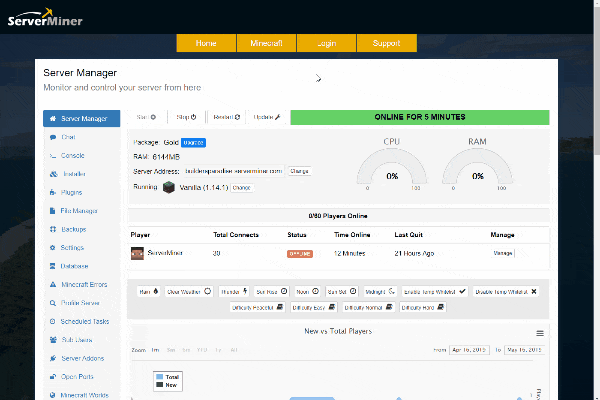This screenshot has height=400, width=600.
Task: Click the ServerMiner player avatar
Action: pyautogui.click(x=137, y=253)
